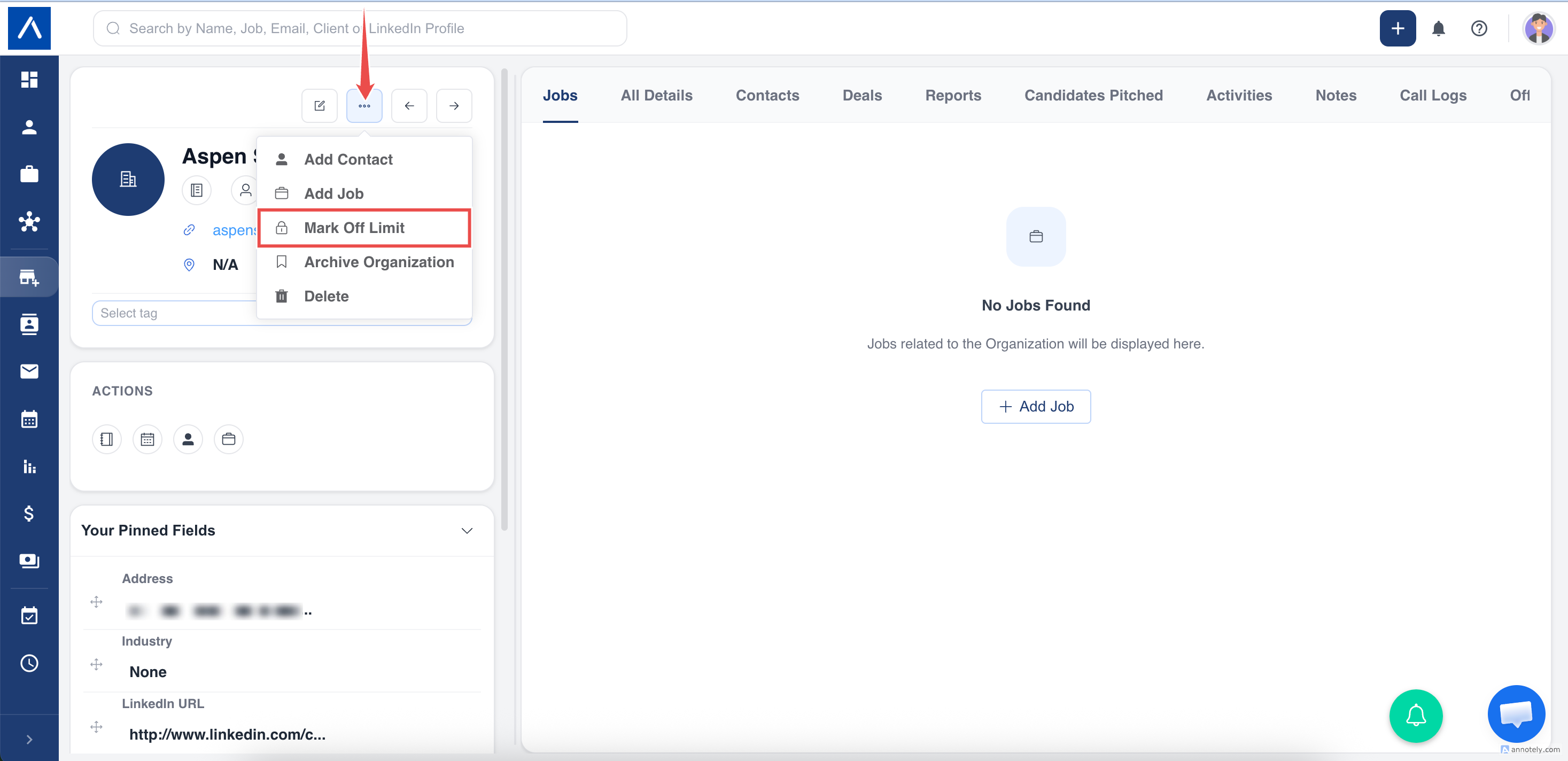This screenshot has height=761, width=1568.
Task: Switch to the Activities tab
Action: pos(1239,96)
